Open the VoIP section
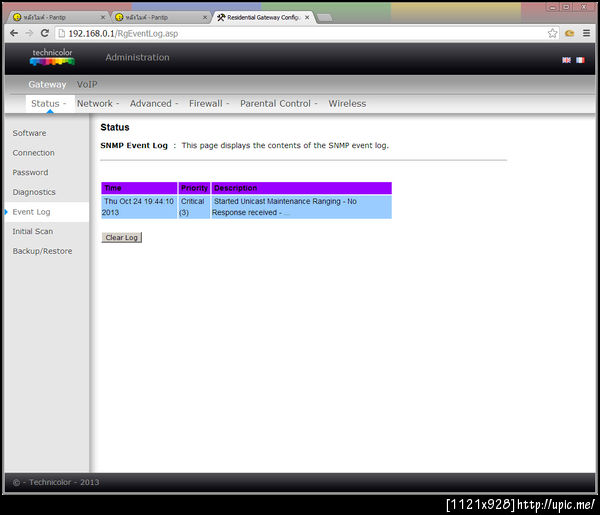The width and height of the screenshot is (600, 515). (87, 84)
